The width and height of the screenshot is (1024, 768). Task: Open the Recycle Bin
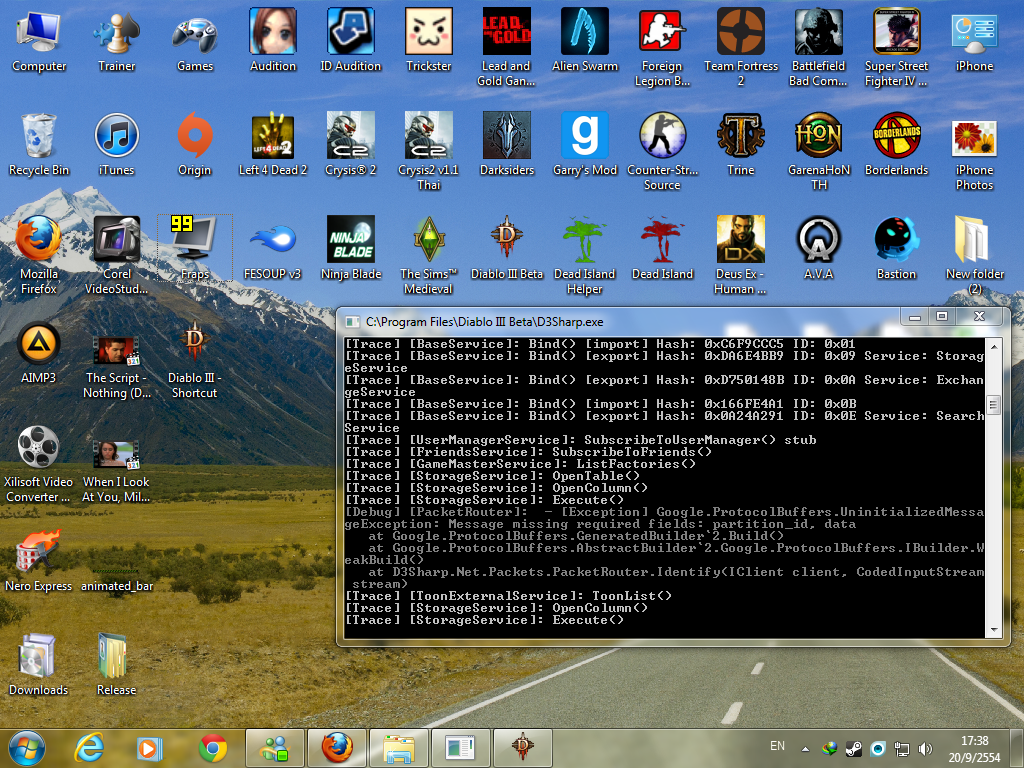pos(39,144)
